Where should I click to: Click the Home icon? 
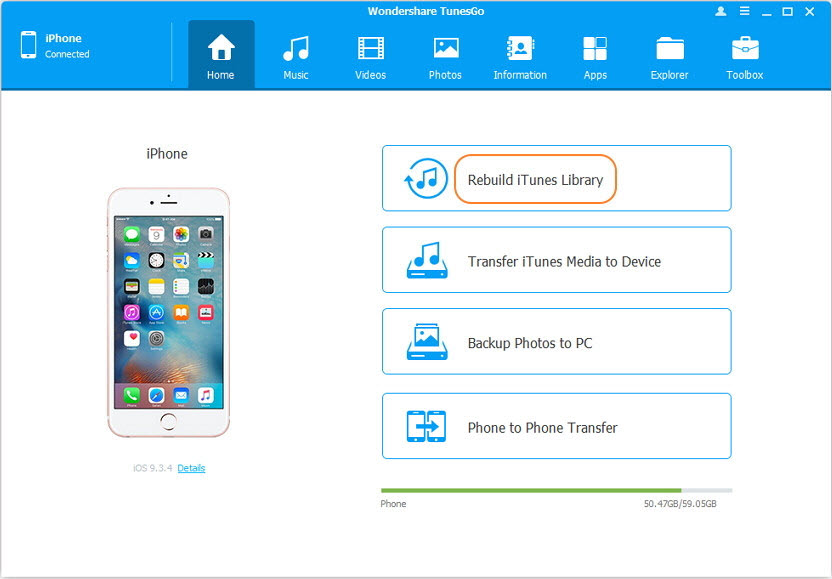click(x=221, y=56)
